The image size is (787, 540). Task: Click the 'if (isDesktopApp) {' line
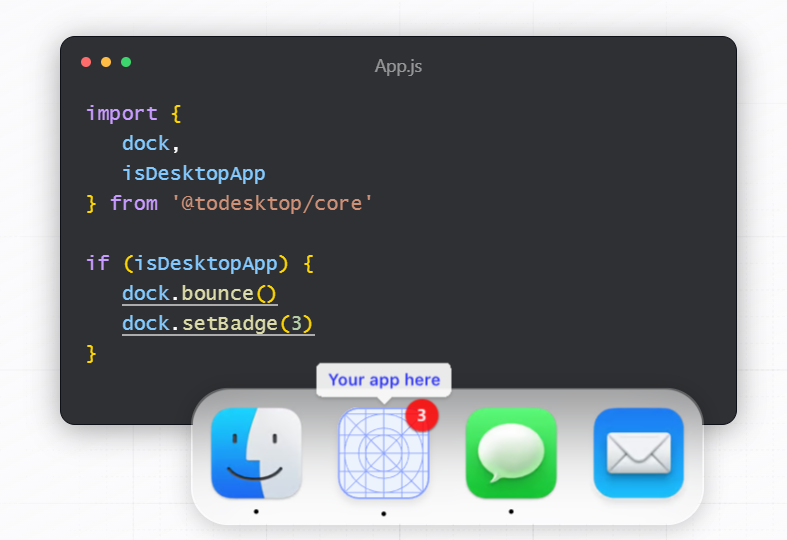coord(200,263)
